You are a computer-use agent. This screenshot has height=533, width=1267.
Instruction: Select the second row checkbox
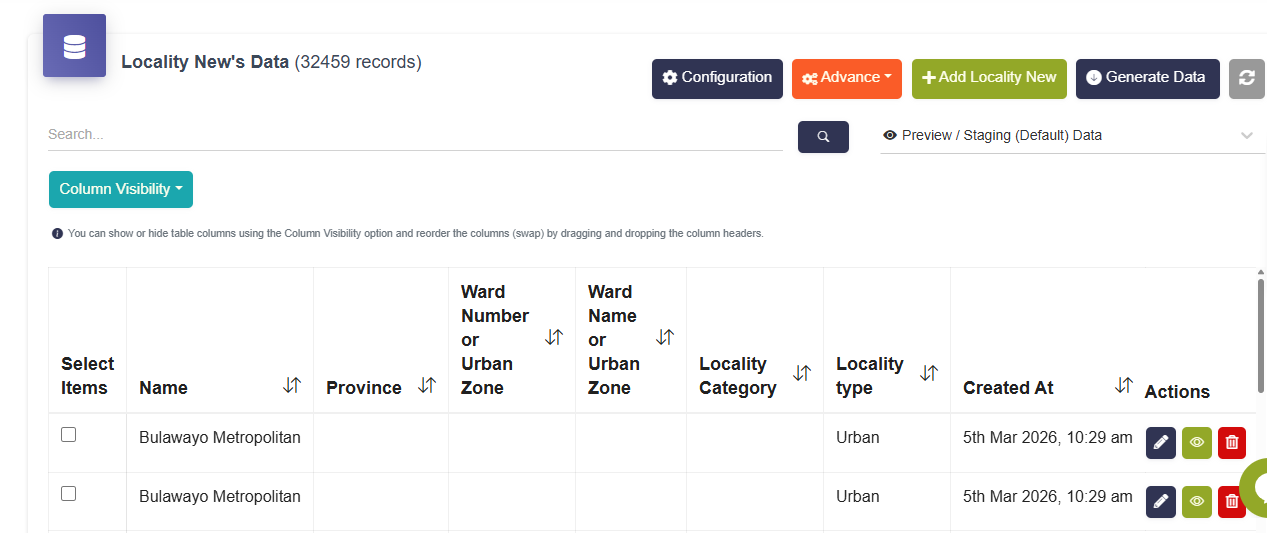coord(69,493)
